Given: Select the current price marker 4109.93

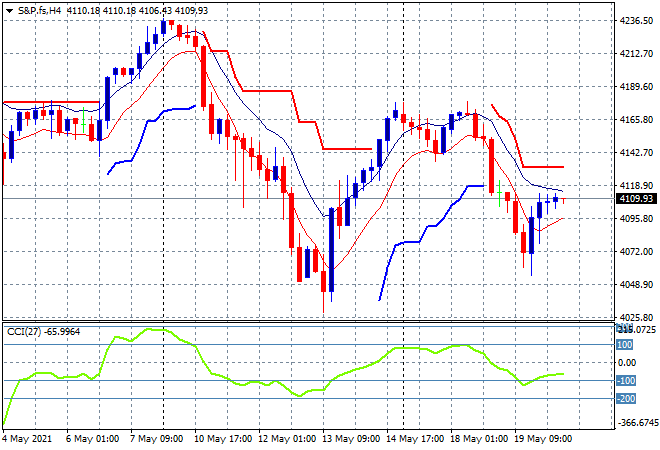Looking at the screenshot, I should [636, 198].
